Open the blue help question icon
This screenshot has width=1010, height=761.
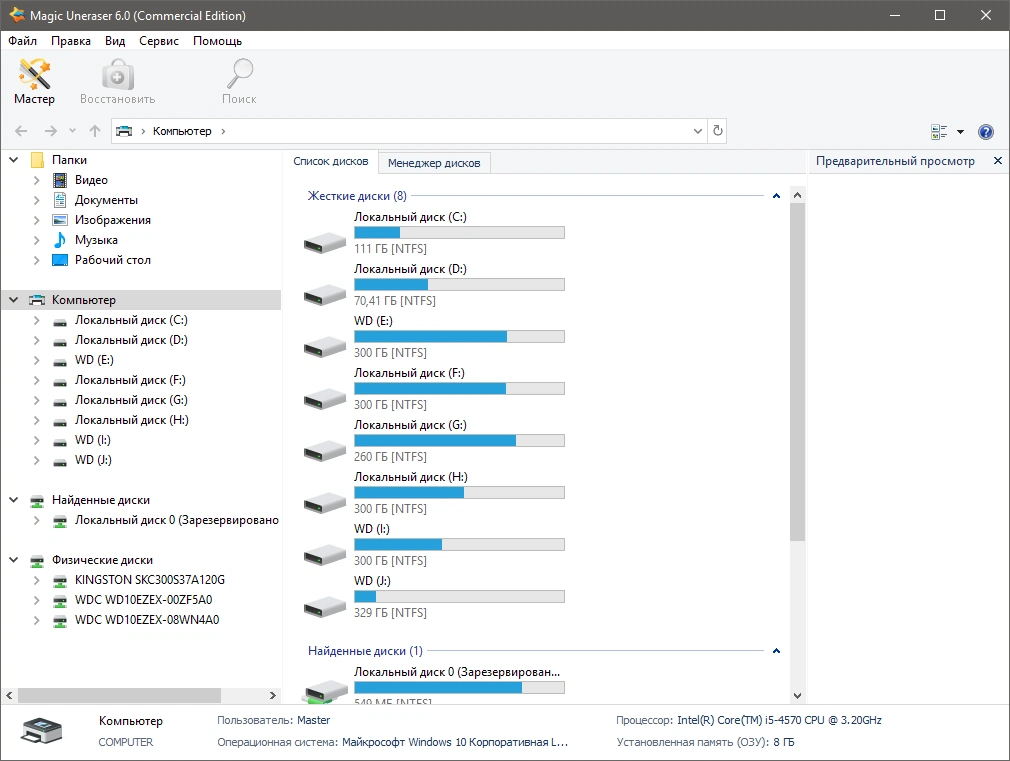coord(986,131)
